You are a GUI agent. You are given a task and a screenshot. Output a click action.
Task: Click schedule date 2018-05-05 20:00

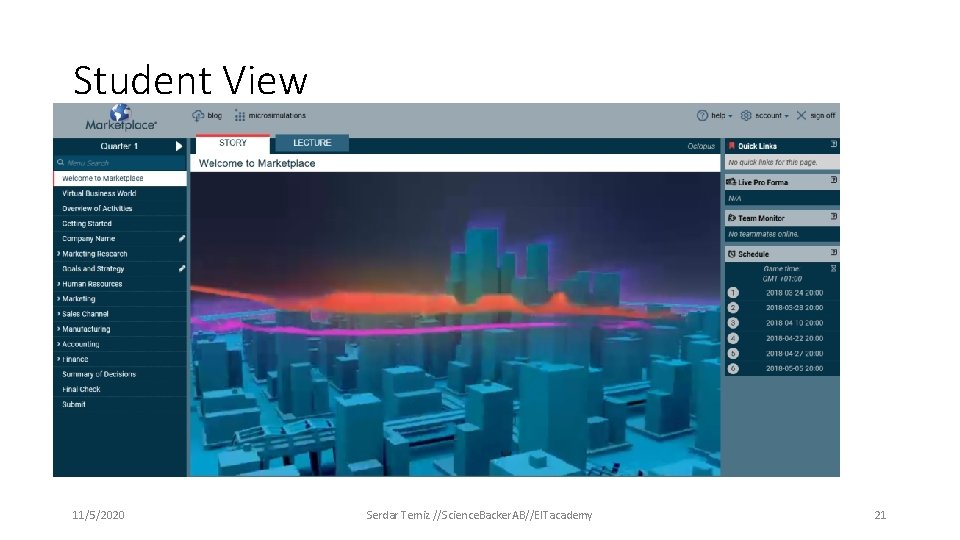(794, 369)
